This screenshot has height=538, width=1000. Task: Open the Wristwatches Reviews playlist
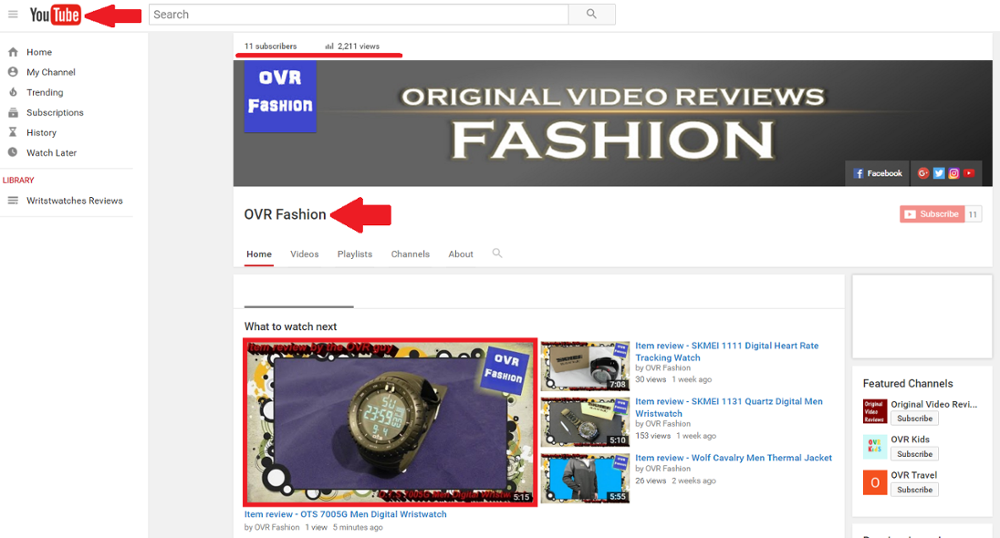74,200
